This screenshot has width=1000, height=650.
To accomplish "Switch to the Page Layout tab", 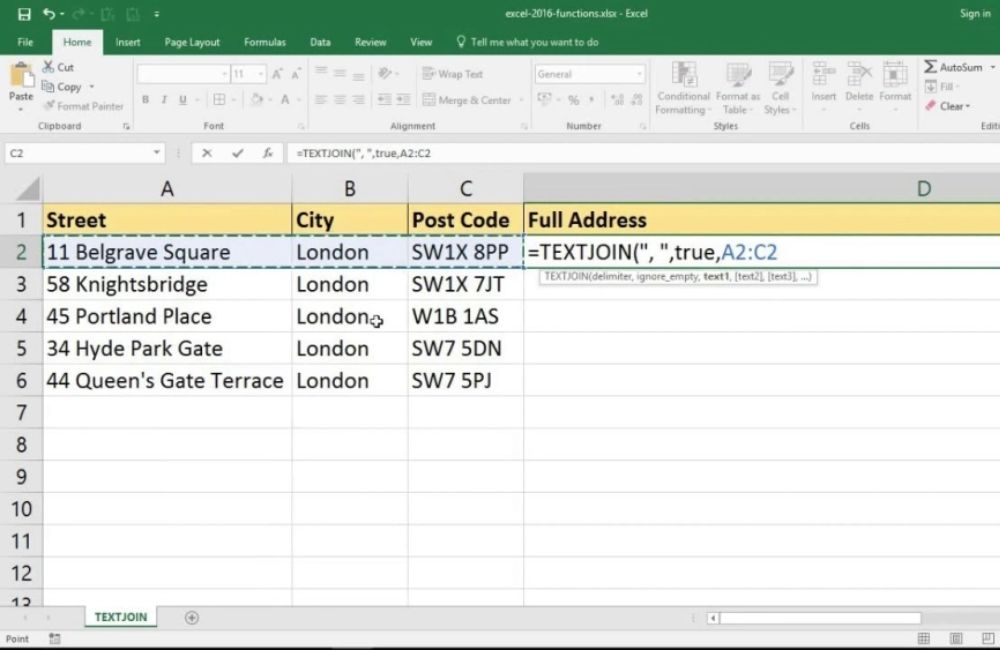I will click(192, 42).
